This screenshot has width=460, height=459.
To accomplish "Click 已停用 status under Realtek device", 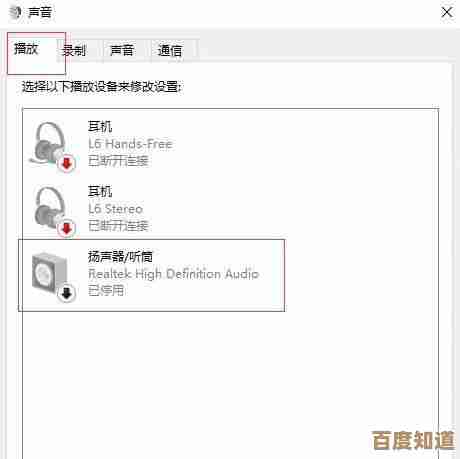I will [106, 291].
